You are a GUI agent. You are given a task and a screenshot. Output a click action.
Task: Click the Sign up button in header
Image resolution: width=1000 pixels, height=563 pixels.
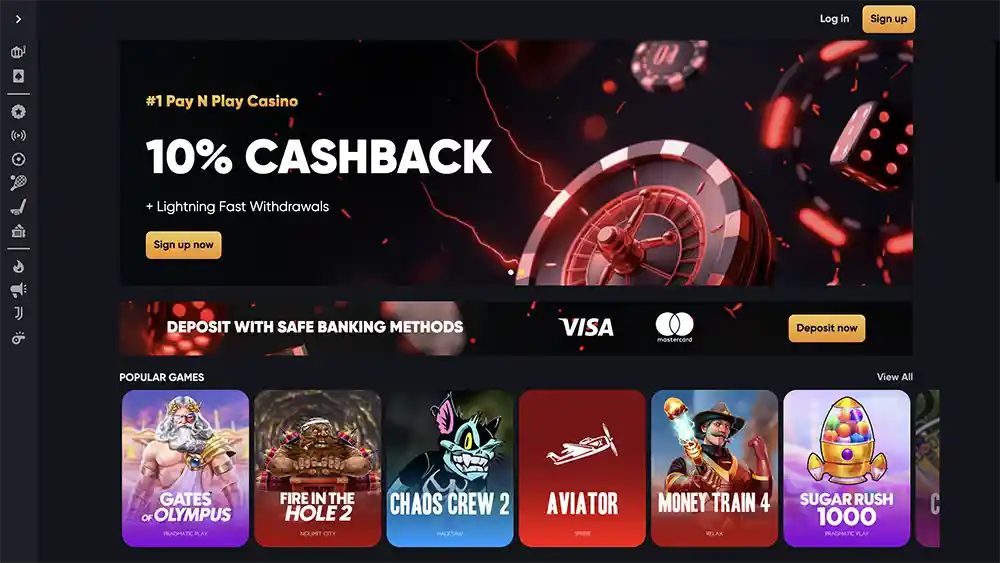[x=888, y=19]
